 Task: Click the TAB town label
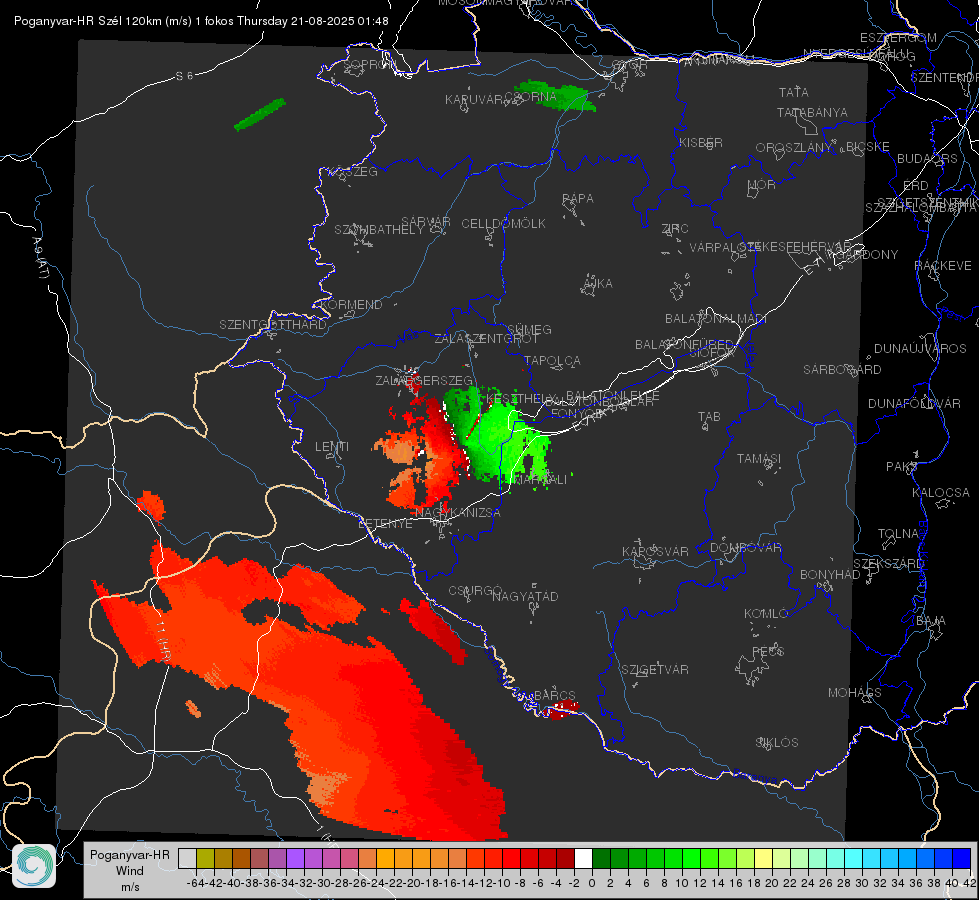(x=709, y=417)
